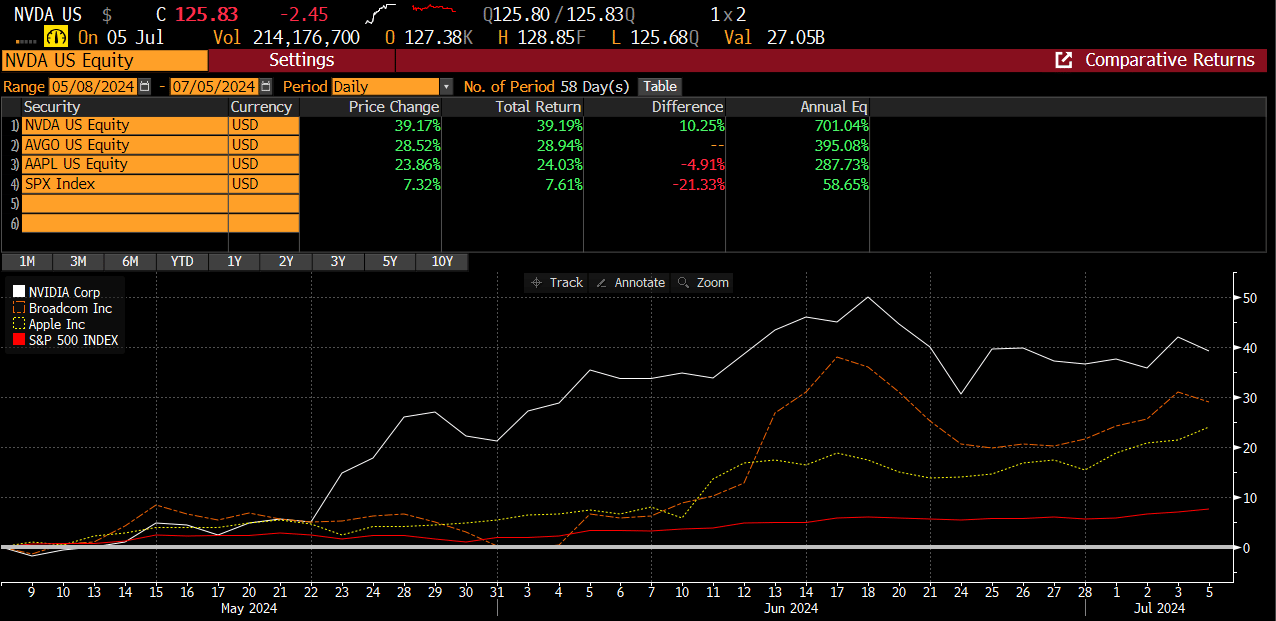Open calendar picker beside start date 05/08/2024
The width and height of the screenshot is (1276, 621).
145,87
